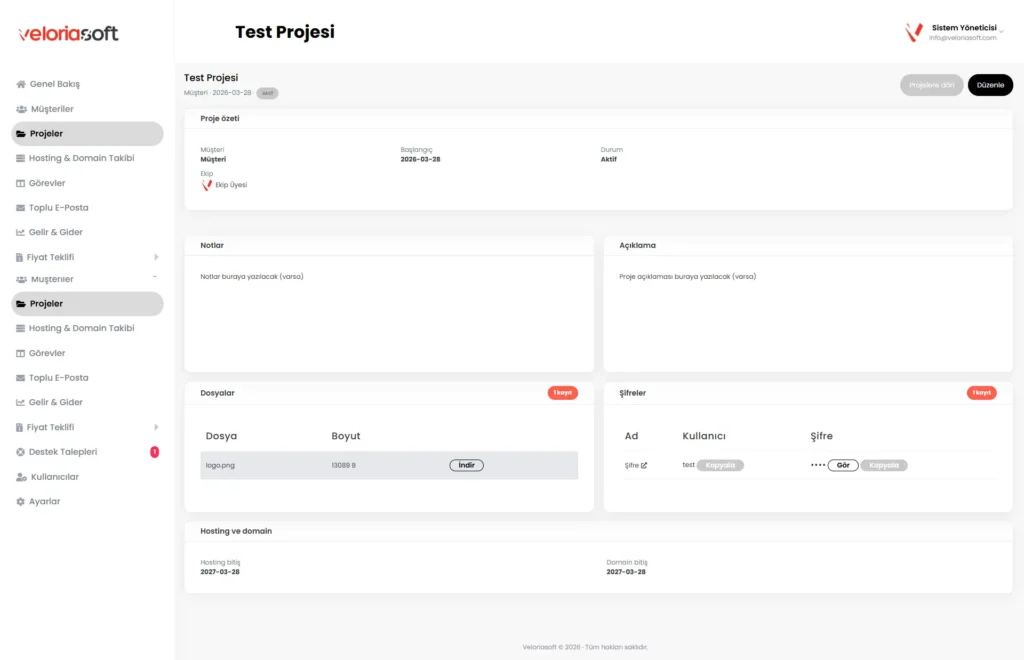This screenshot has width=1024, height=660.
Task: Click the black Düzenle button
Action: click(990, 85)
